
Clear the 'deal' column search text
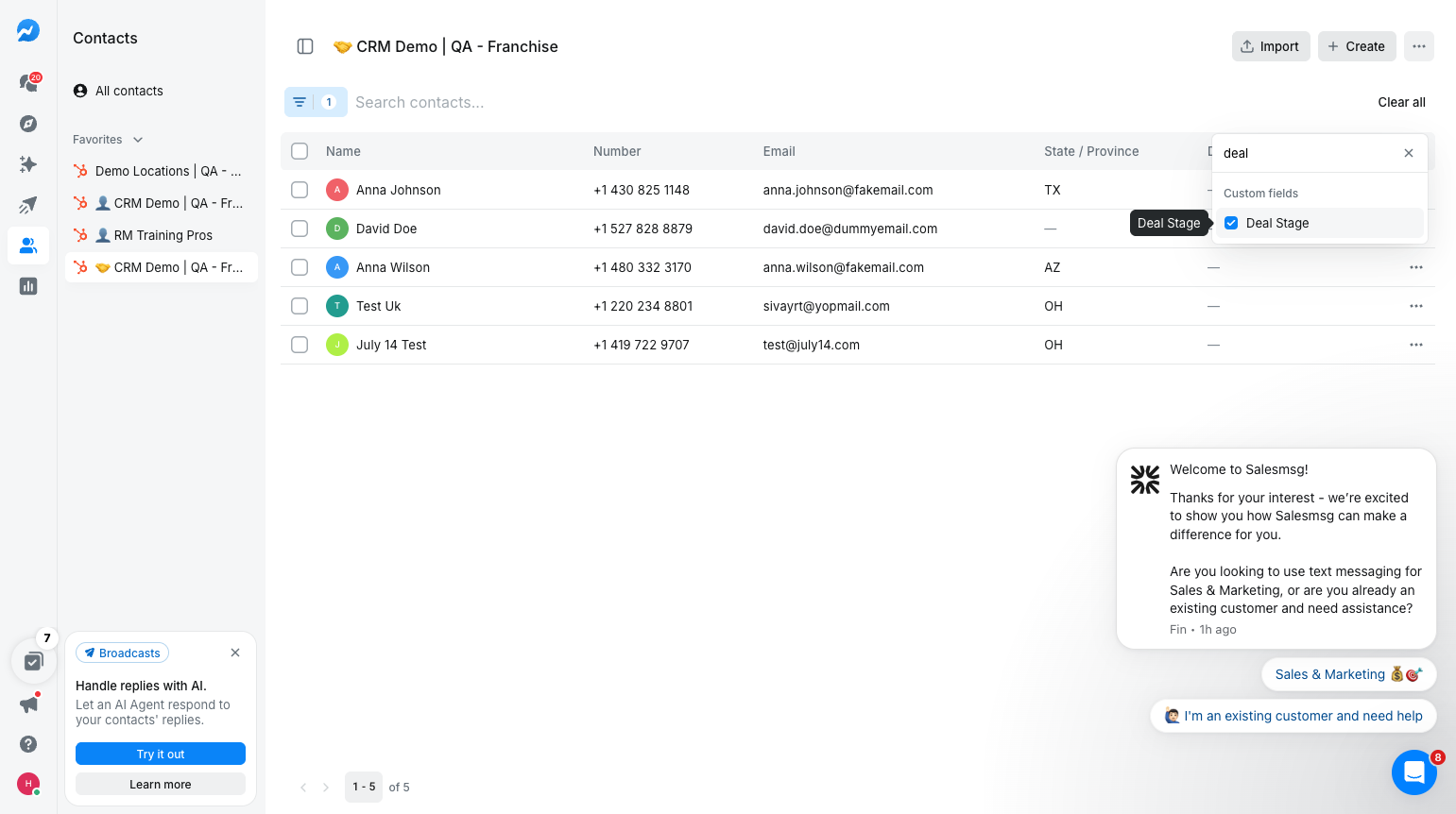tap(1409, 153)
